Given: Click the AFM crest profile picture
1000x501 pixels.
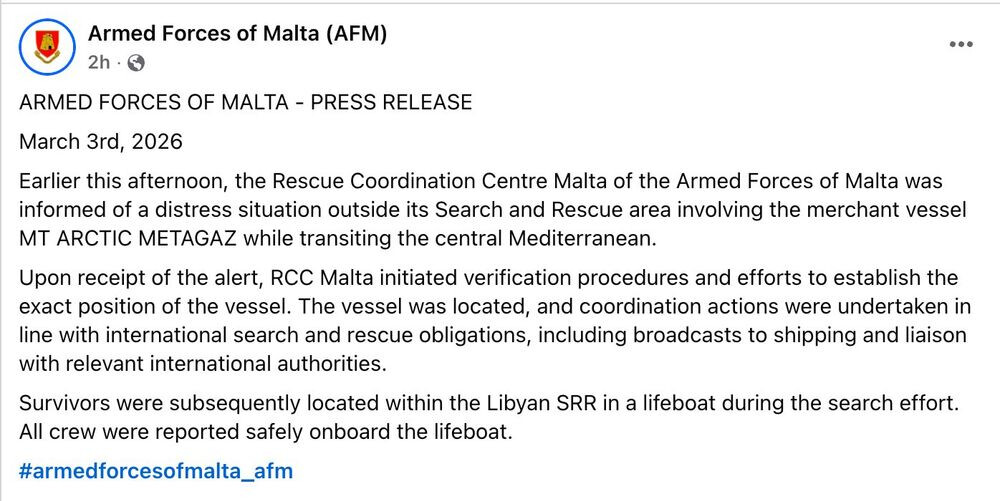Looking at the screenshot, I should pyautogui.click(x=44, y=47).
